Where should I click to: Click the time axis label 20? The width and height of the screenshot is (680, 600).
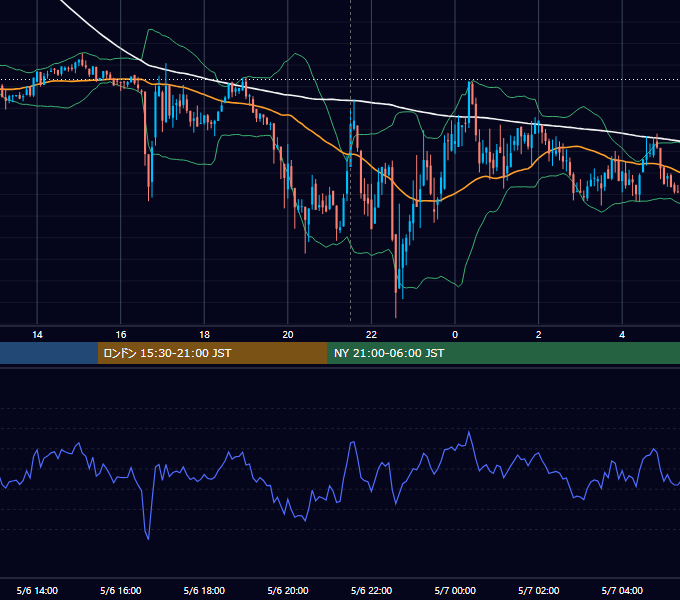tap(288, 335)
